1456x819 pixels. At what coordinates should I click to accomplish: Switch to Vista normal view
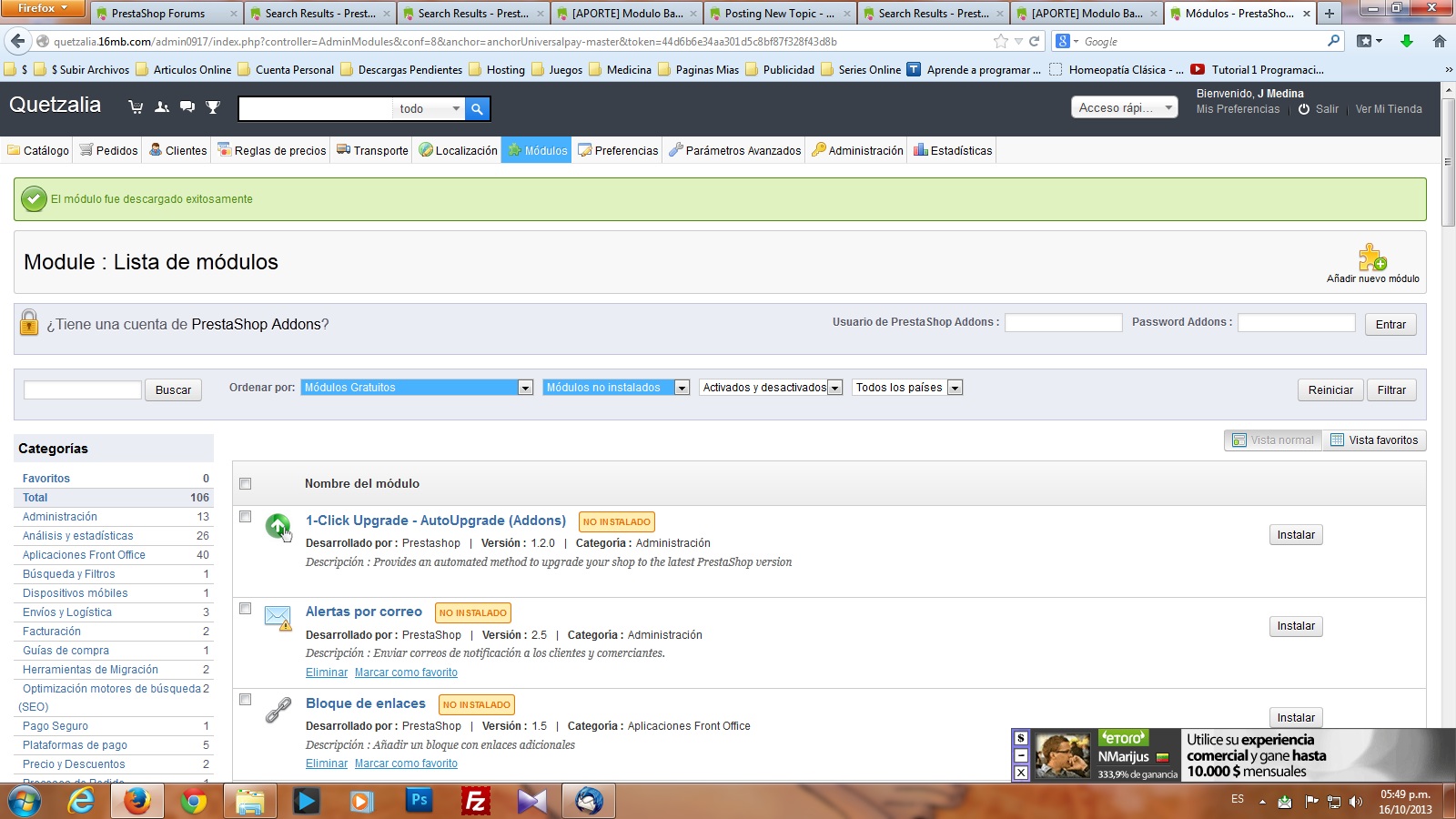click(x=1273, y=440)
